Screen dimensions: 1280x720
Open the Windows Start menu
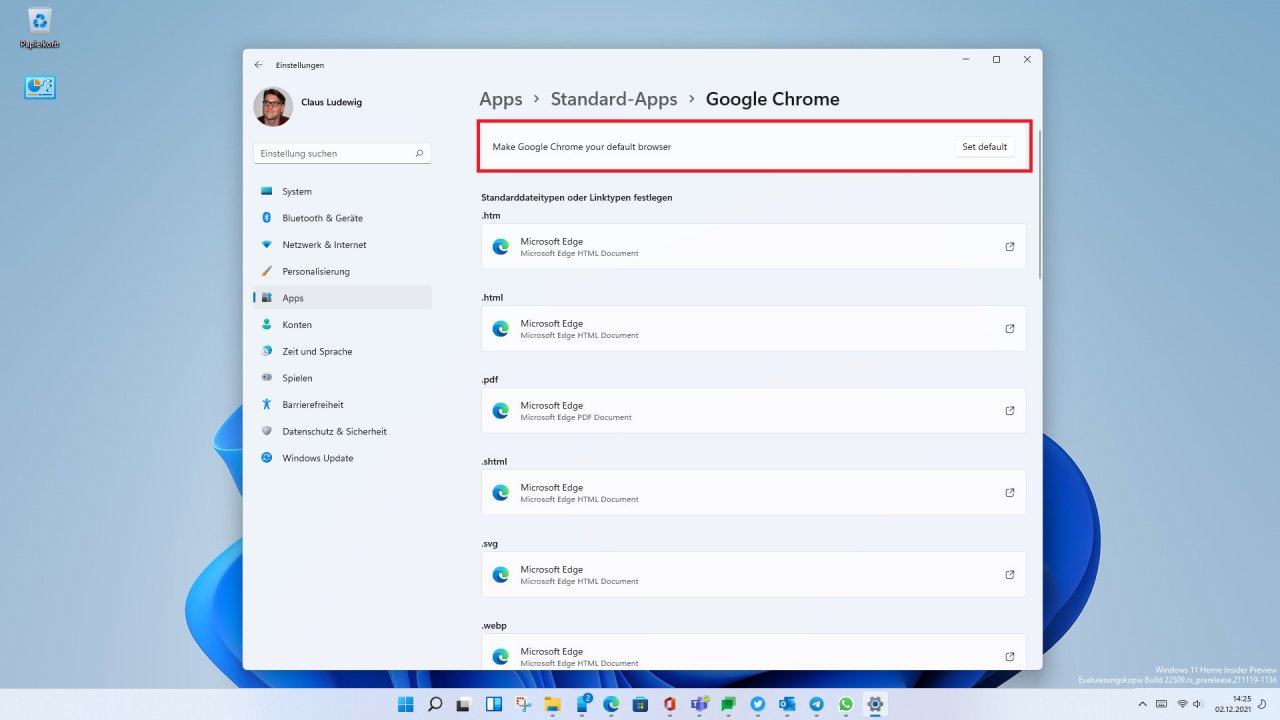[x=406, y=704]
